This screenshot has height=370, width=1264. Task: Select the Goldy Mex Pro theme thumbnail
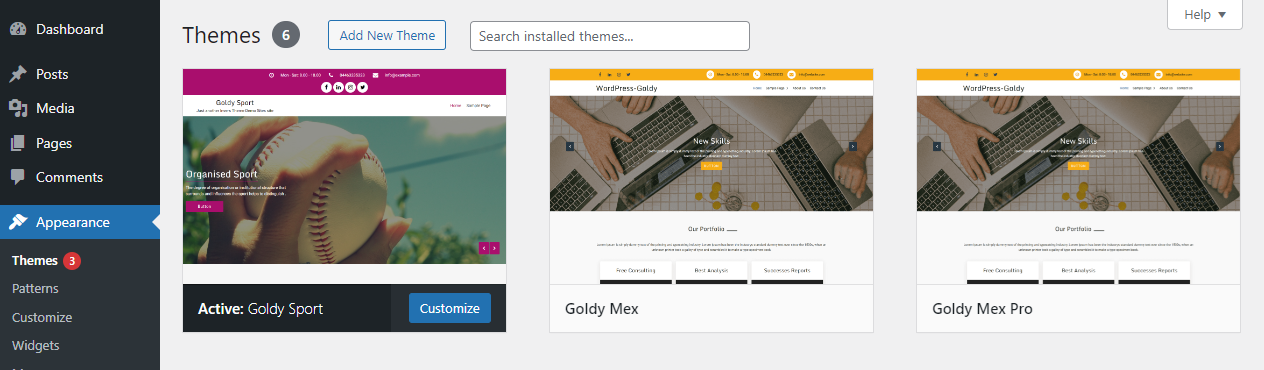pyautogui.click(x=1078, y=177)
